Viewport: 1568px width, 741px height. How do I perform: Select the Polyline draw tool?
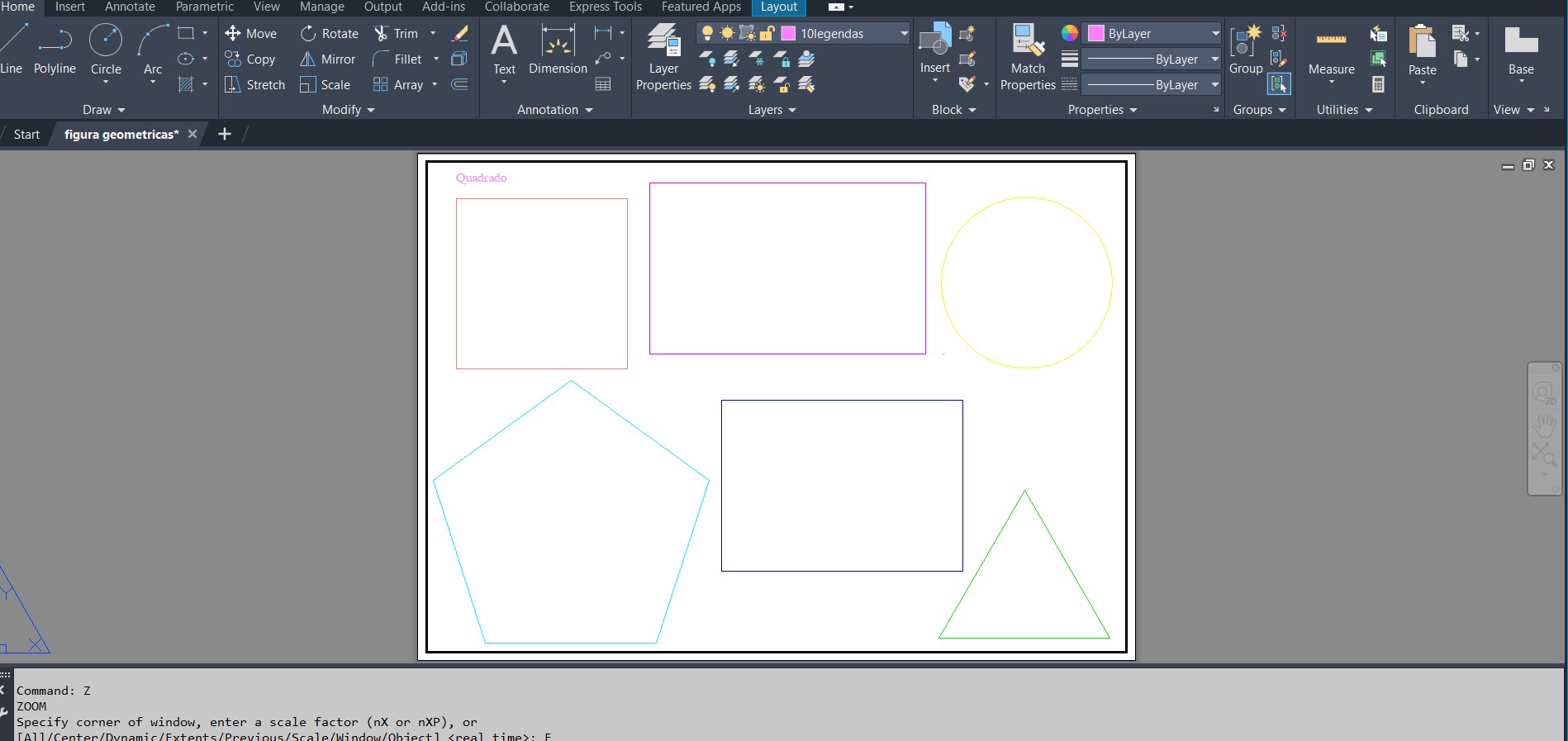point(55,50)
